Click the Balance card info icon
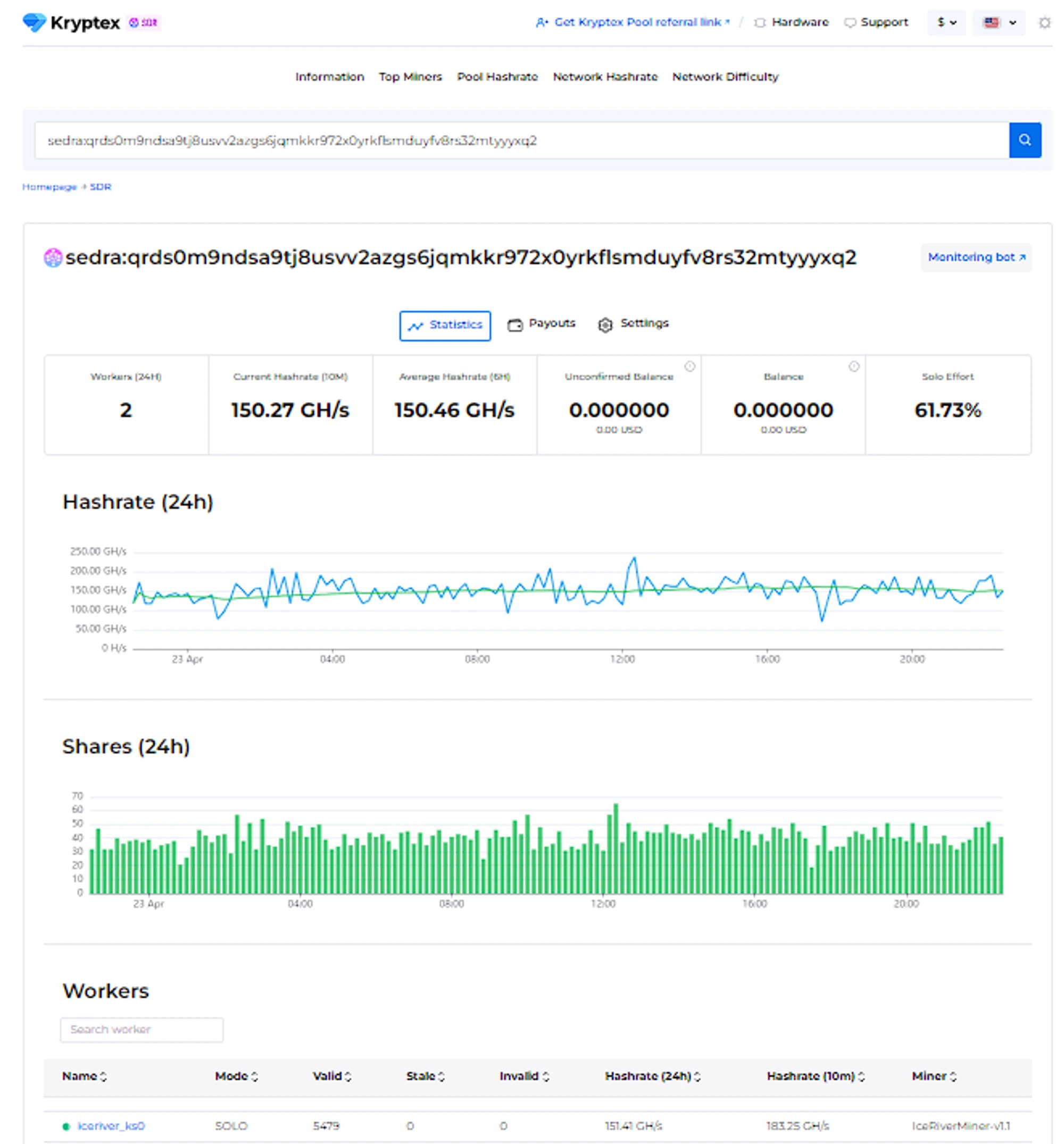This screenshot has width=1064, height=1144. [x=853, y=366]
